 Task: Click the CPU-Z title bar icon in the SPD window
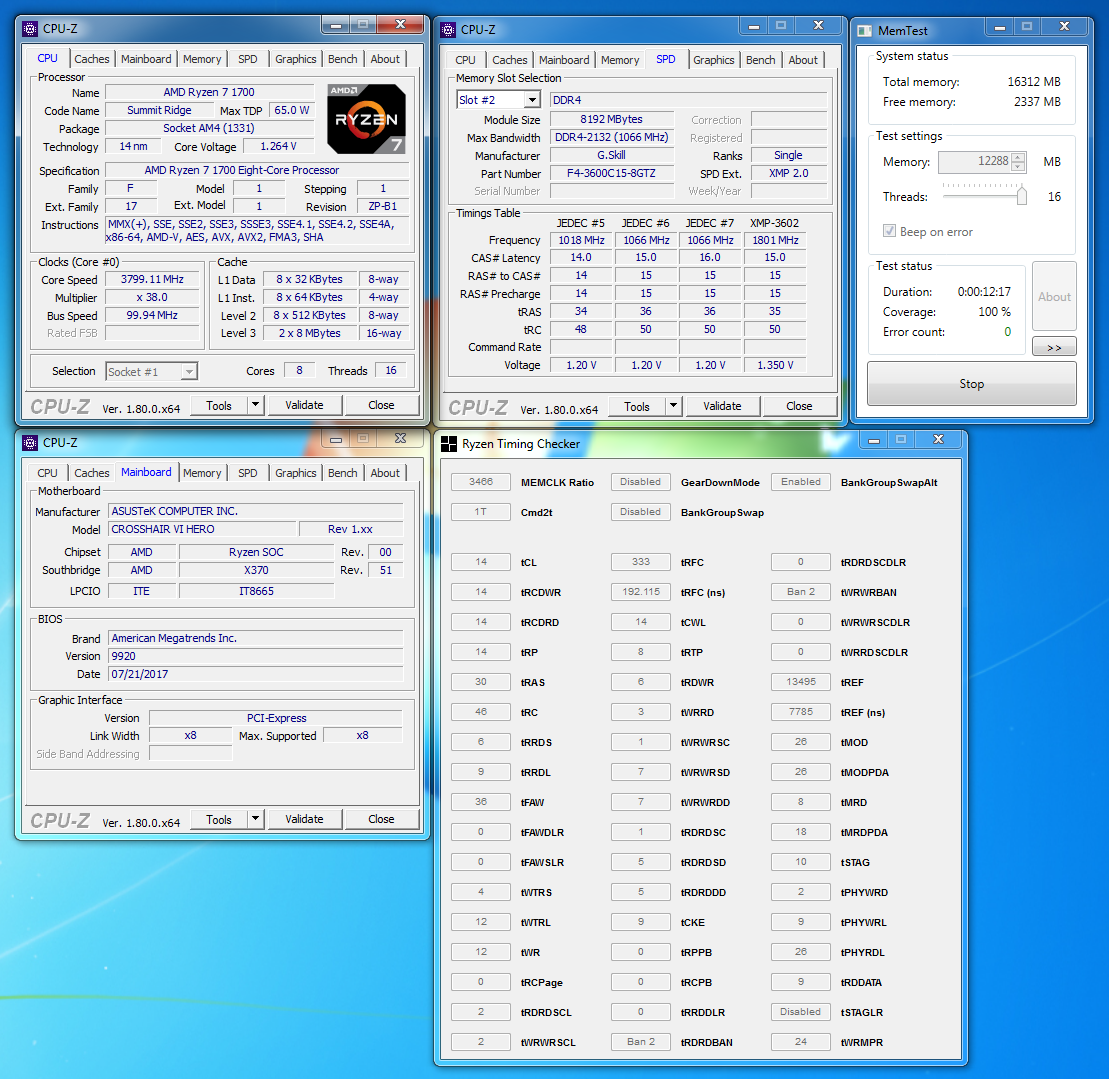point(448,30)
